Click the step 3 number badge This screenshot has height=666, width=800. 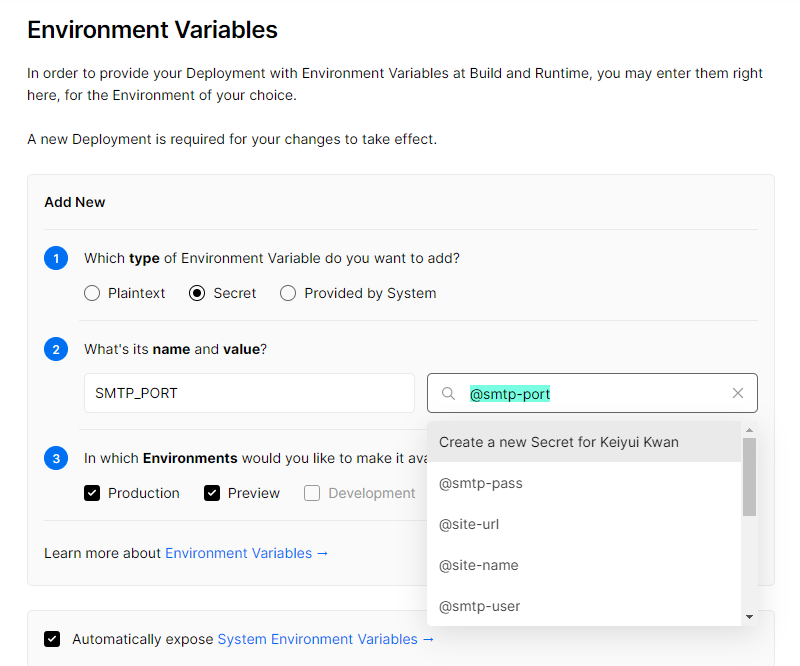56,458
